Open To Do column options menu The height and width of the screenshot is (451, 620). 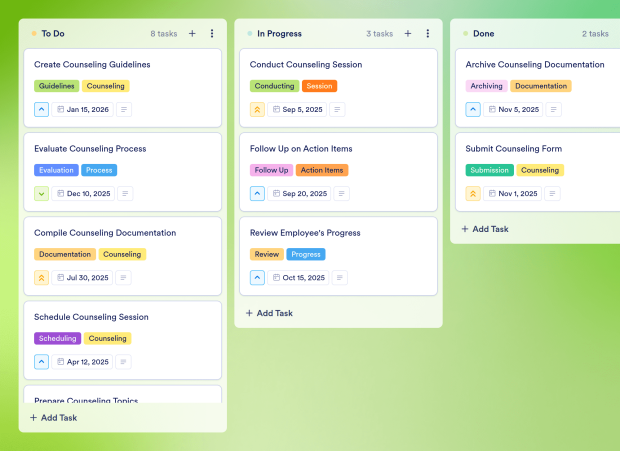point(212,34)
